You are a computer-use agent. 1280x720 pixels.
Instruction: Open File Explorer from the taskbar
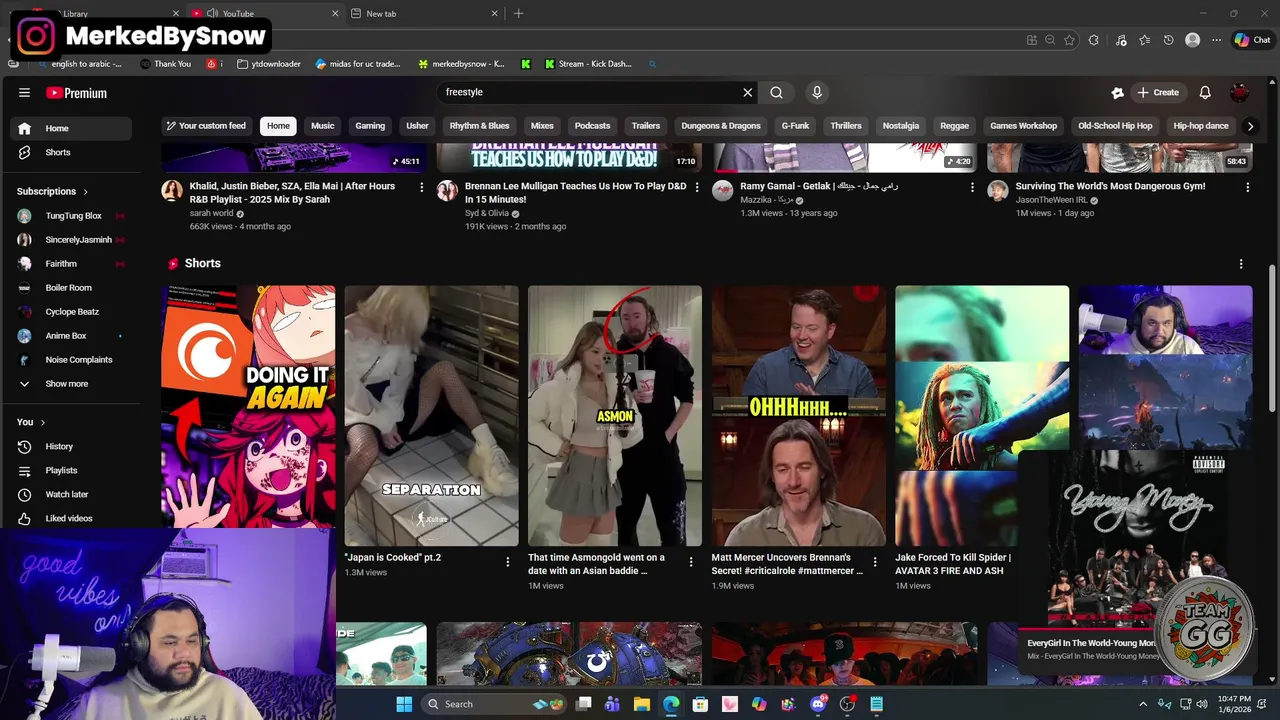point(642,704)
